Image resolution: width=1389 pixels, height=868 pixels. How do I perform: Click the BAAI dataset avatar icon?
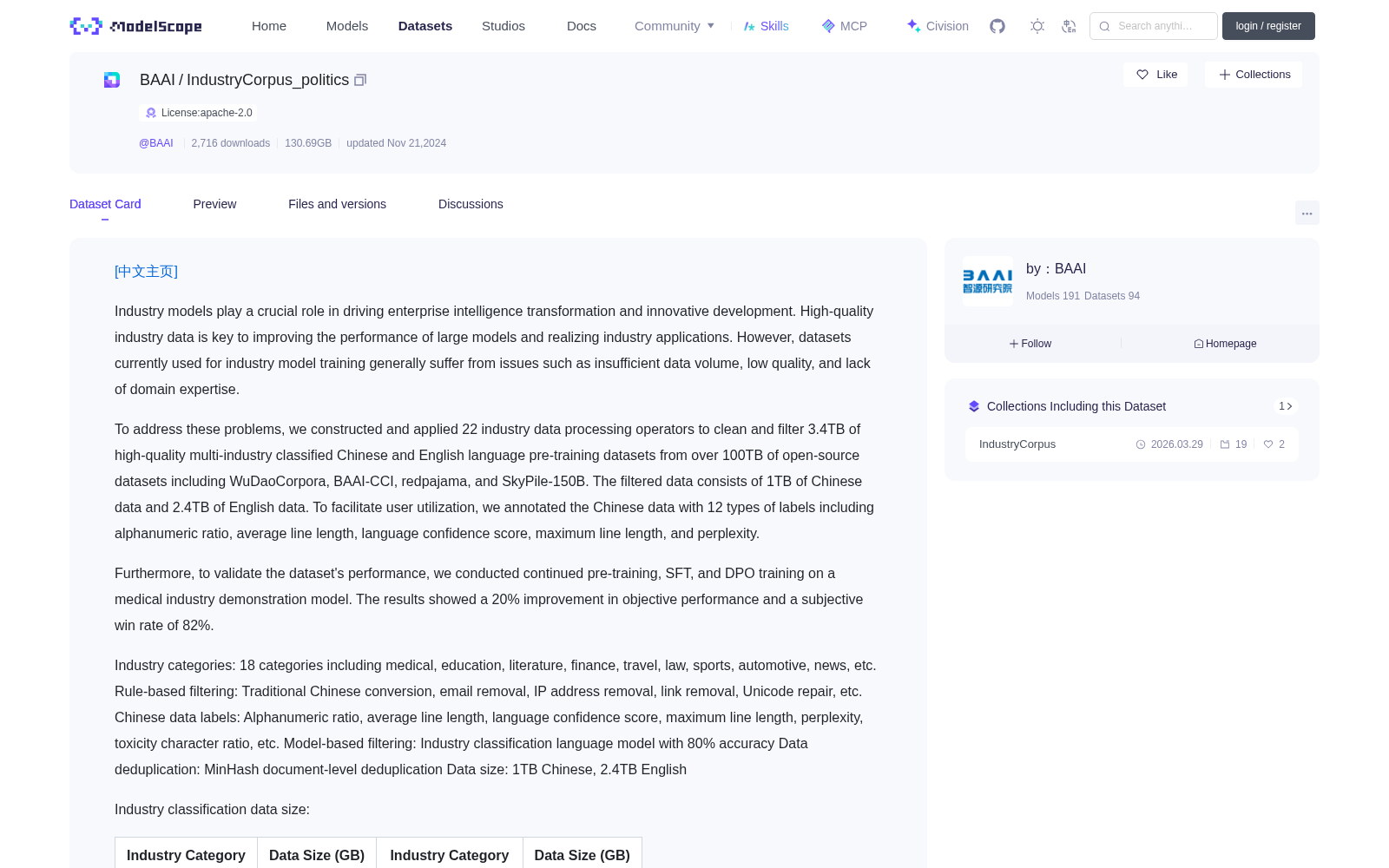[112, 80]
